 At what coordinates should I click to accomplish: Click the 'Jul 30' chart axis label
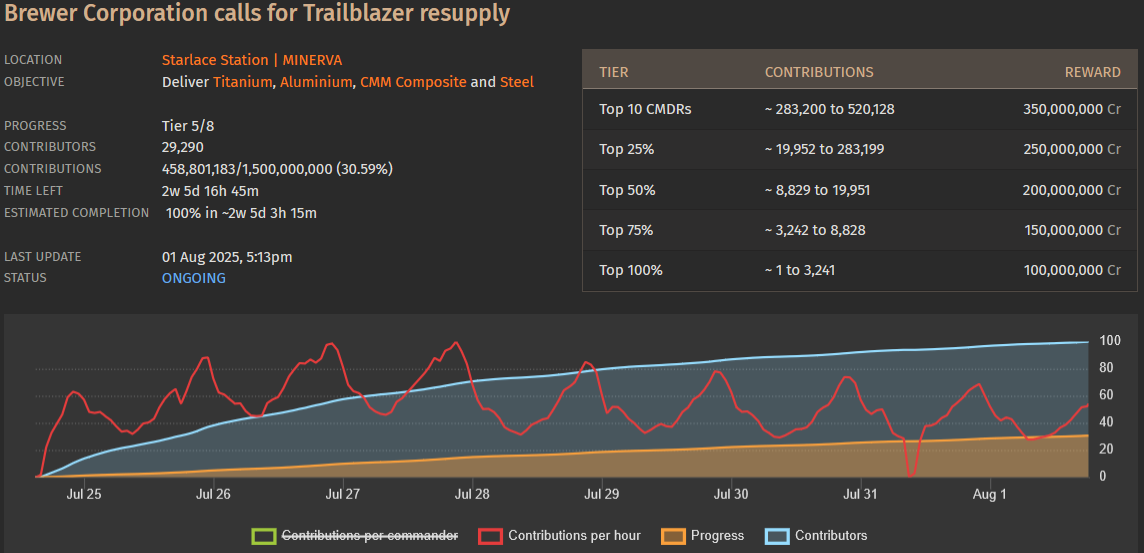click(731, 495)
